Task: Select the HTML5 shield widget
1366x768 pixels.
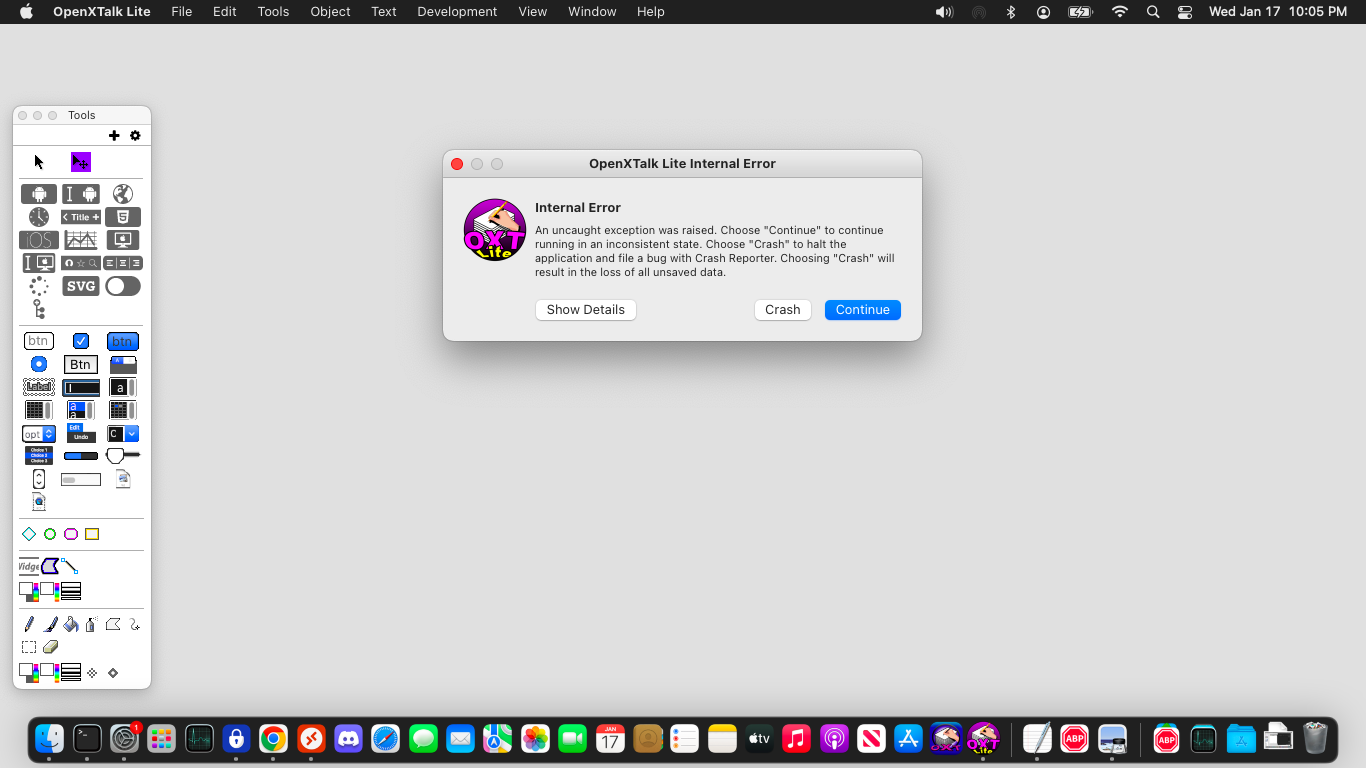Action: 122,217
